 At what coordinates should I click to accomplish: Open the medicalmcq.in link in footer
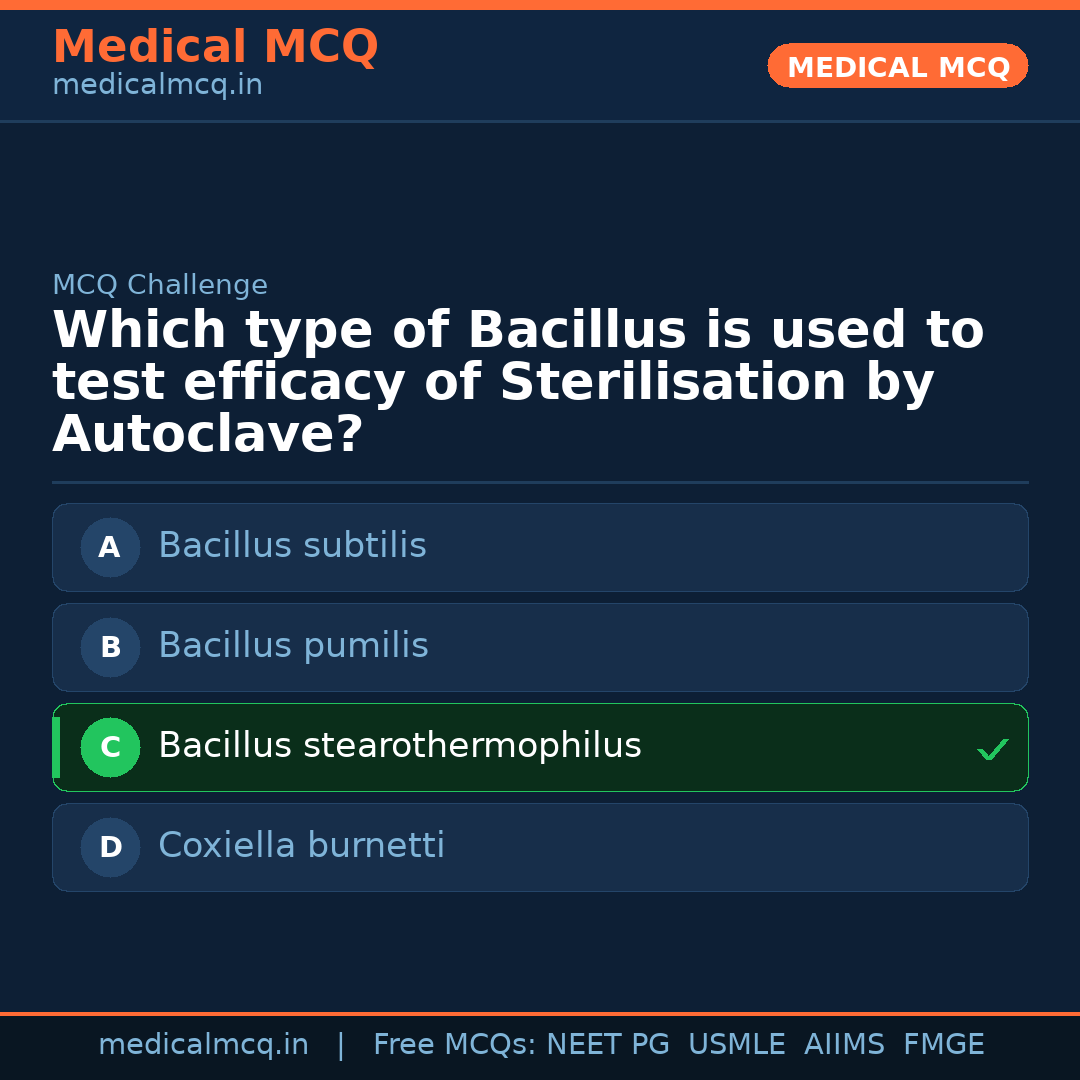(203, 1045)
